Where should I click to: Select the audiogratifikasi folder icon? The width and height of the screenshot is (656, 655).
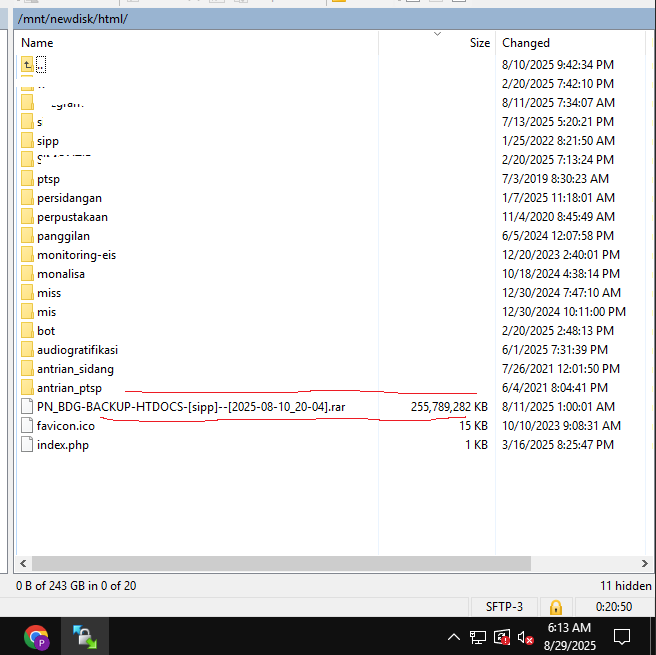(x=27, y=350)
